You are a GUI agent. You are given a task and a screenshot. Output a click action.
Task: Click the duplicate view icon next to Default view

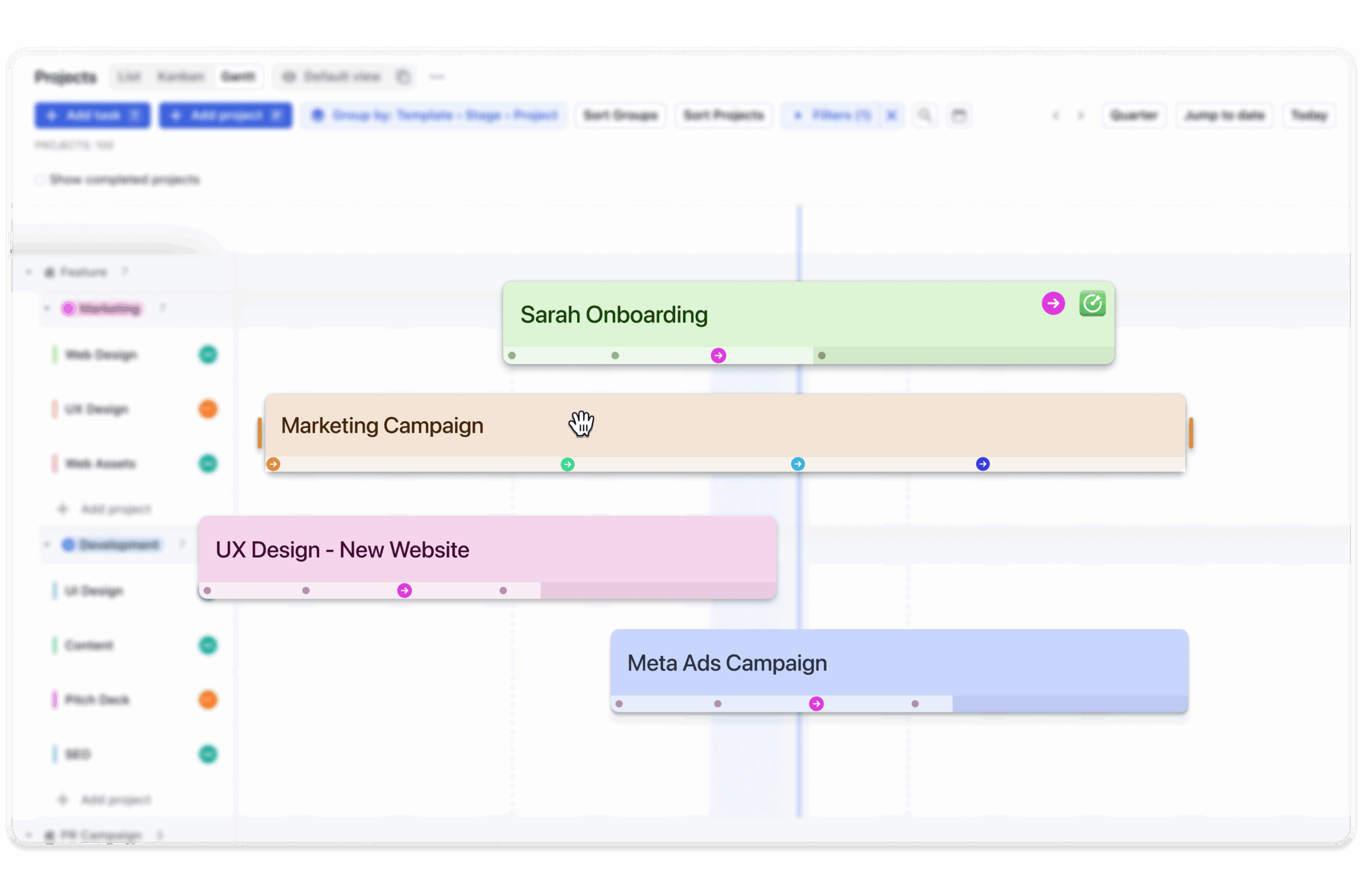[x=403, y=76]
